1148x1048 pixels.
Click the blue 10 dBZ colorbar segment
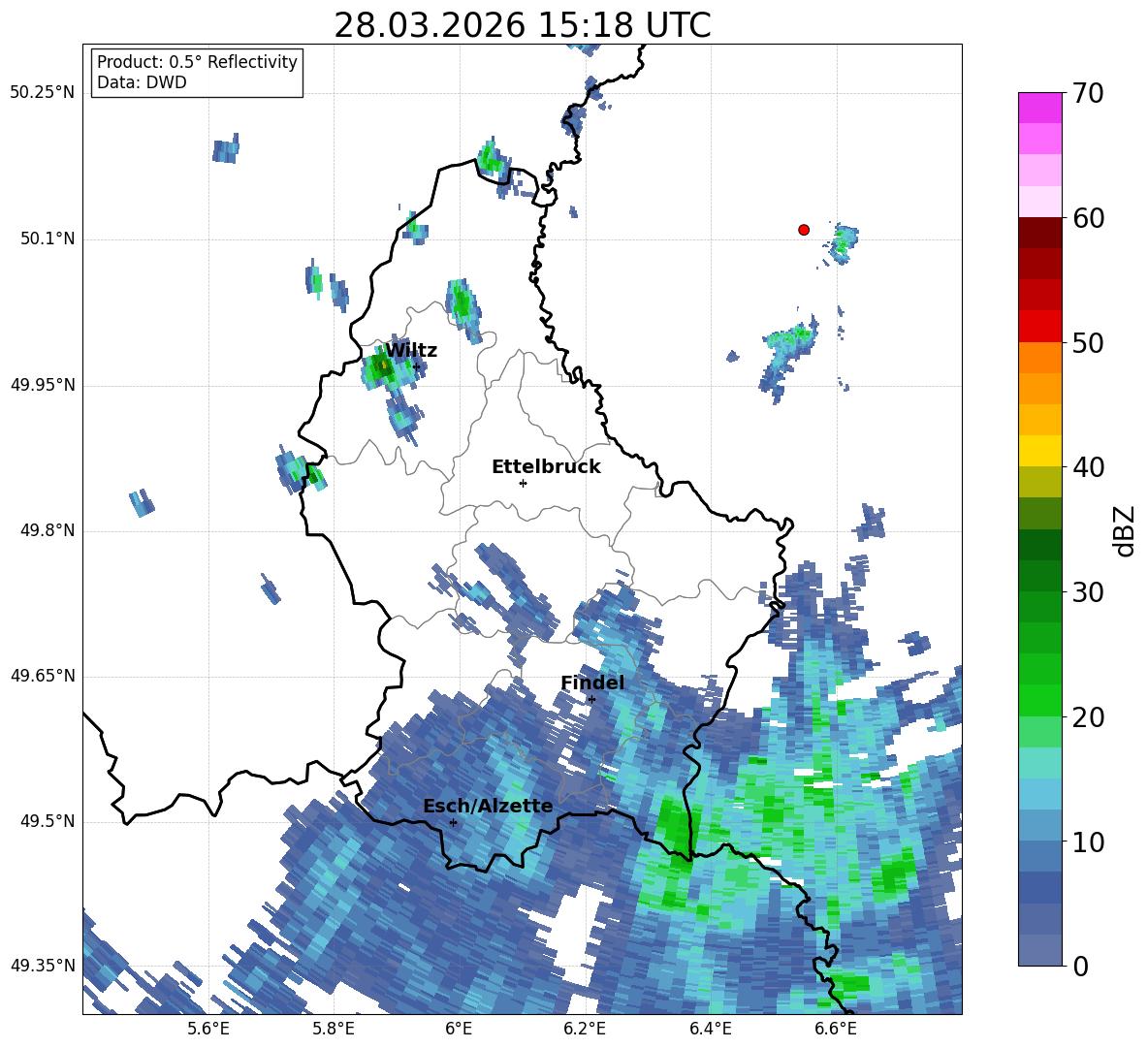[1039, 826]
